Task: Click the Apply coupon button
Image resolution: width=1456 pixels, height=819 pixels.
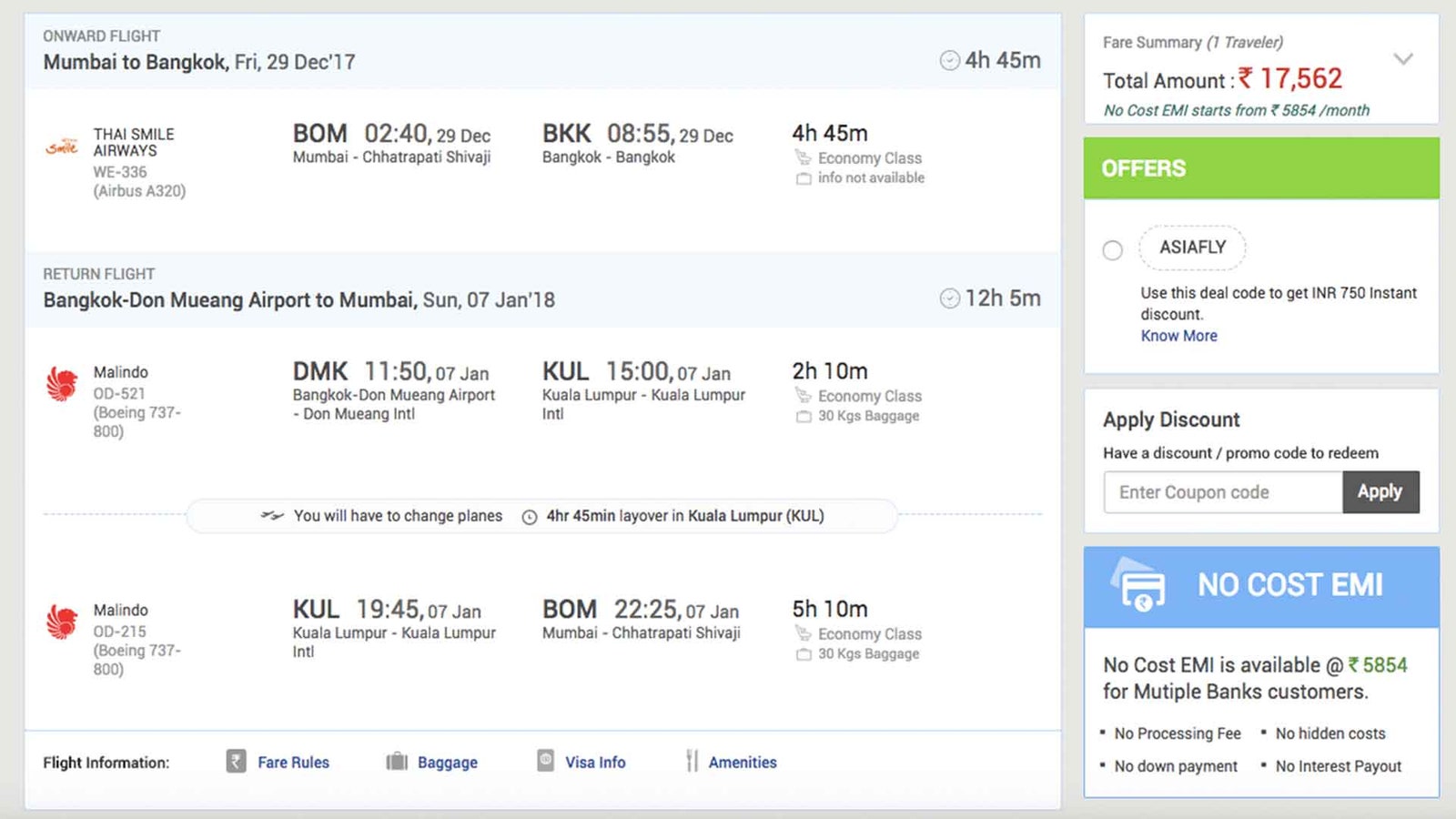Action: (x=1380, y=491)
